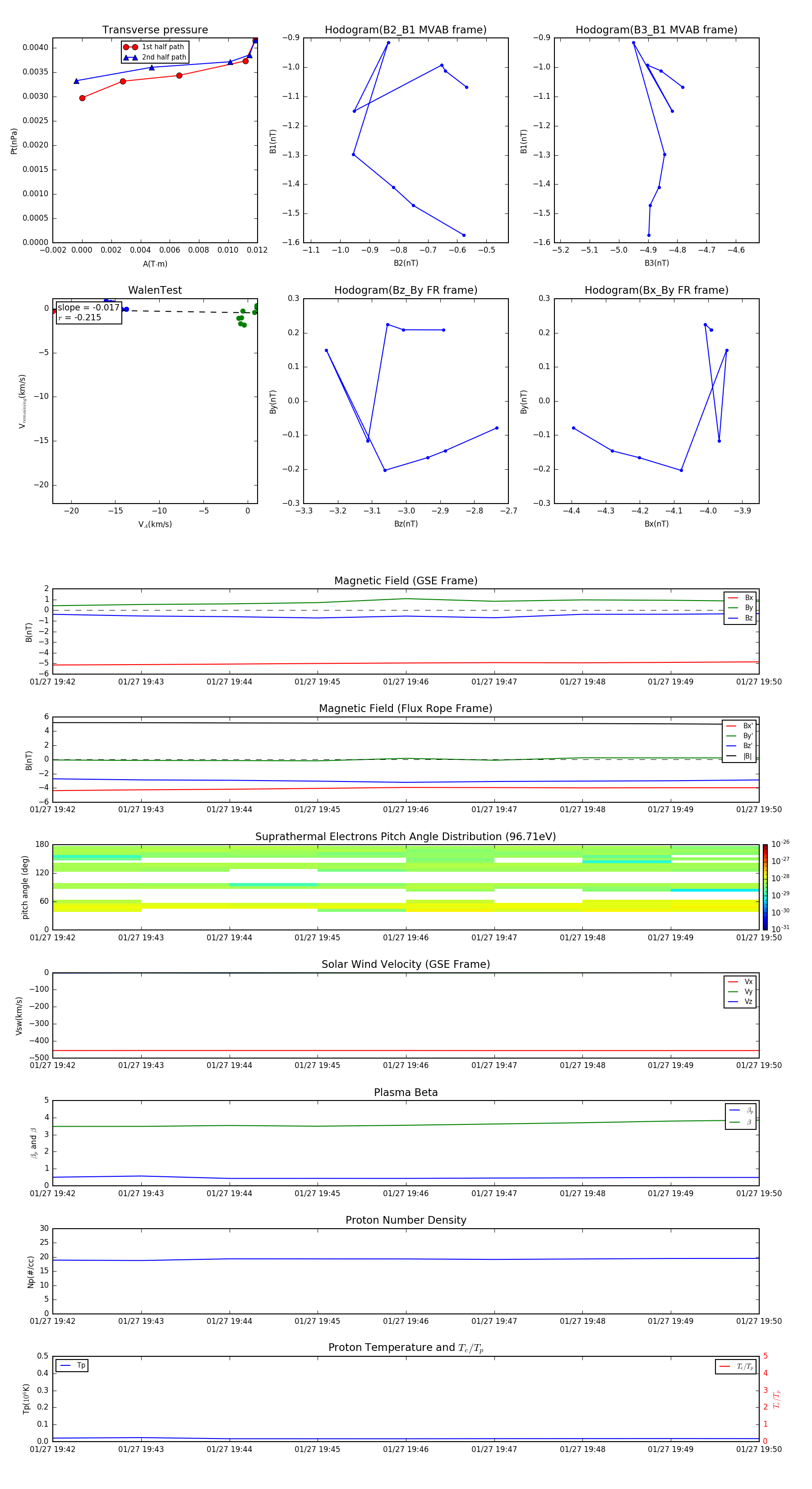Select the "Np(#/cc)" y-axis label
The image size is (812, 1489).
tap(31, 1272)
